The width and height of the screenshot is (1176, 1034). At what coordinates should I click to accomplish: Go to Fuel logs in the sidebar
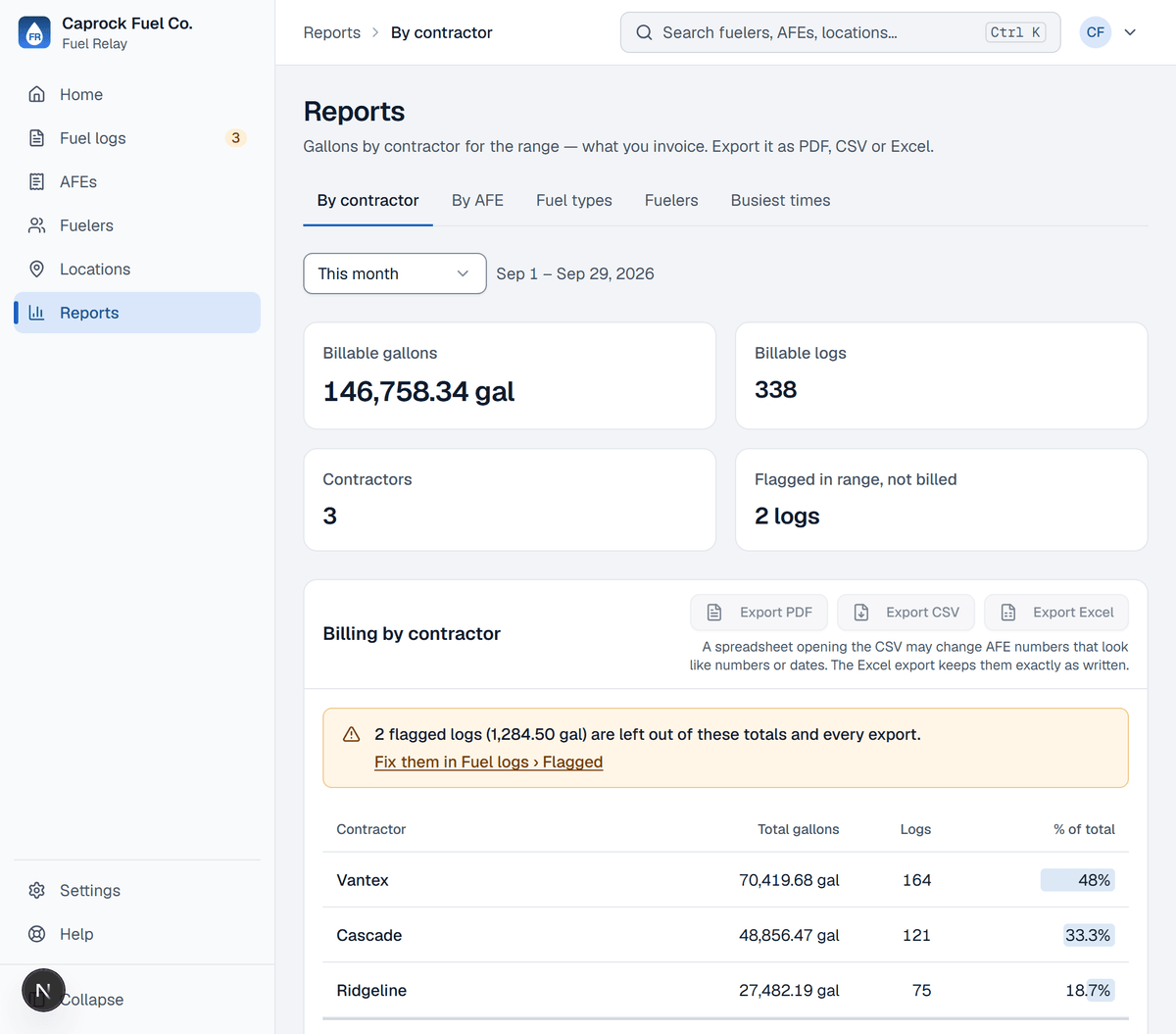point(137,138)
